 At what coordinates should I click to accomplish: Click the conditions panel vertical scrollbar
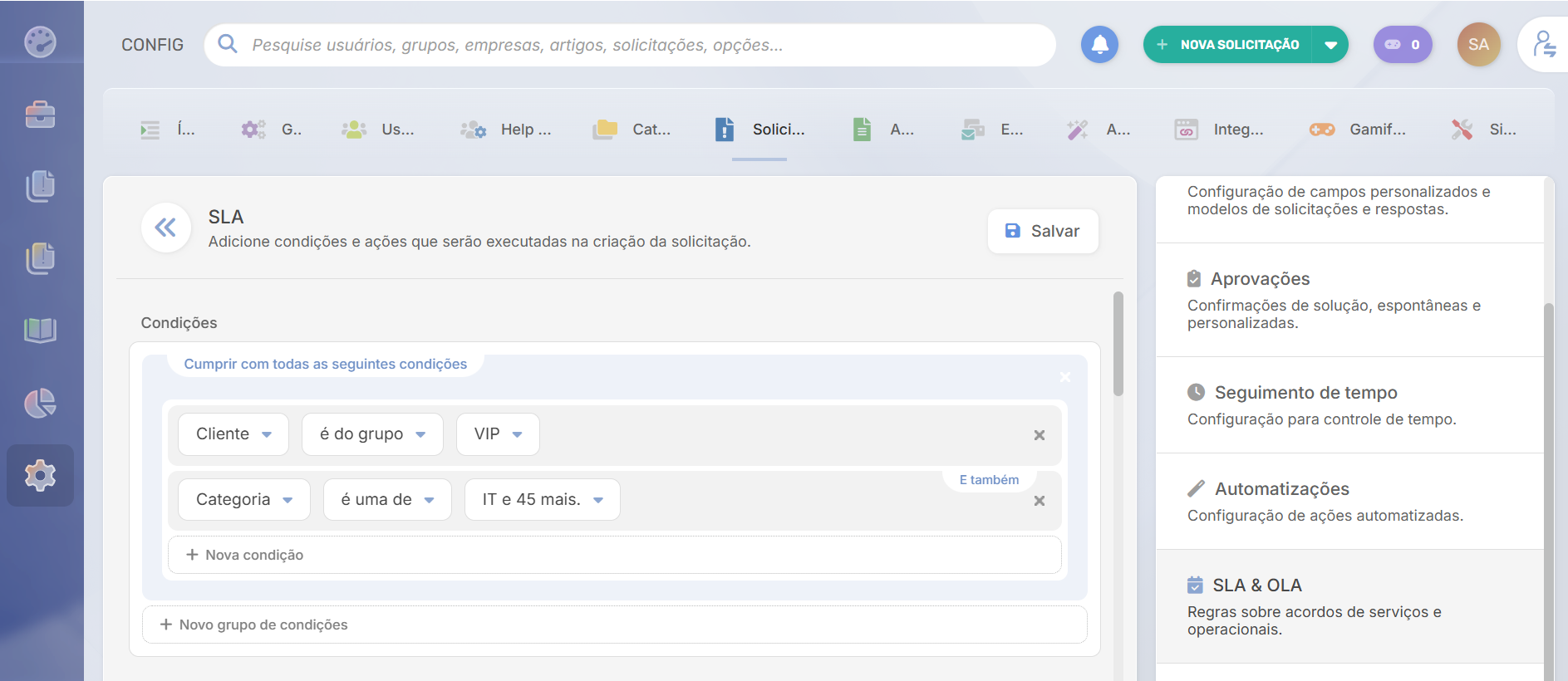click(x=1118, y=344)
